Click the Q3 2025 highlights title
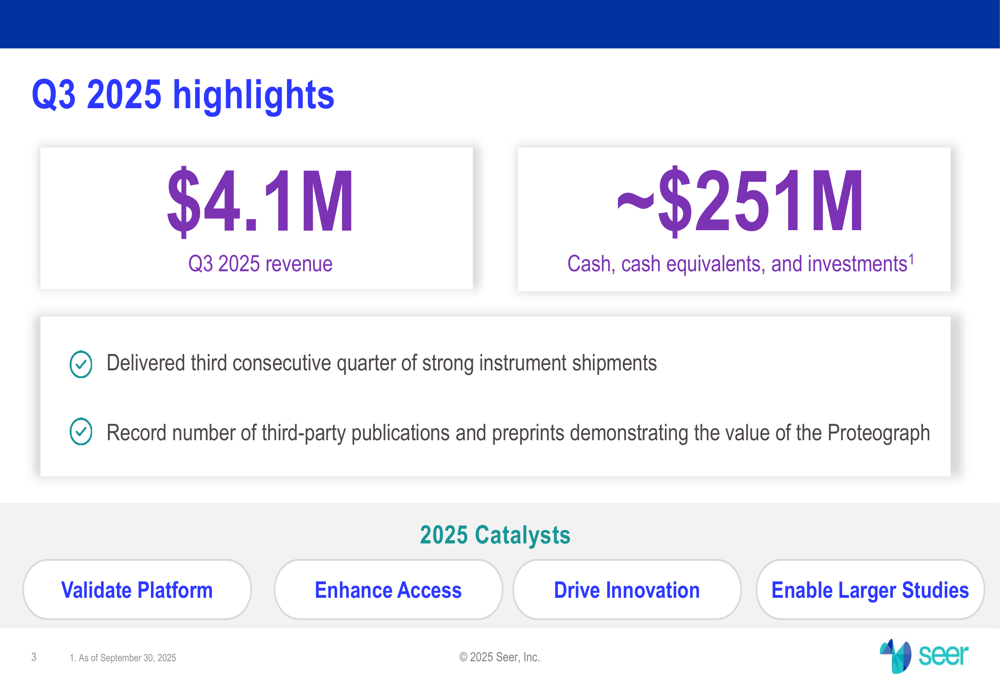1000x685 pixels. (183, 96)
